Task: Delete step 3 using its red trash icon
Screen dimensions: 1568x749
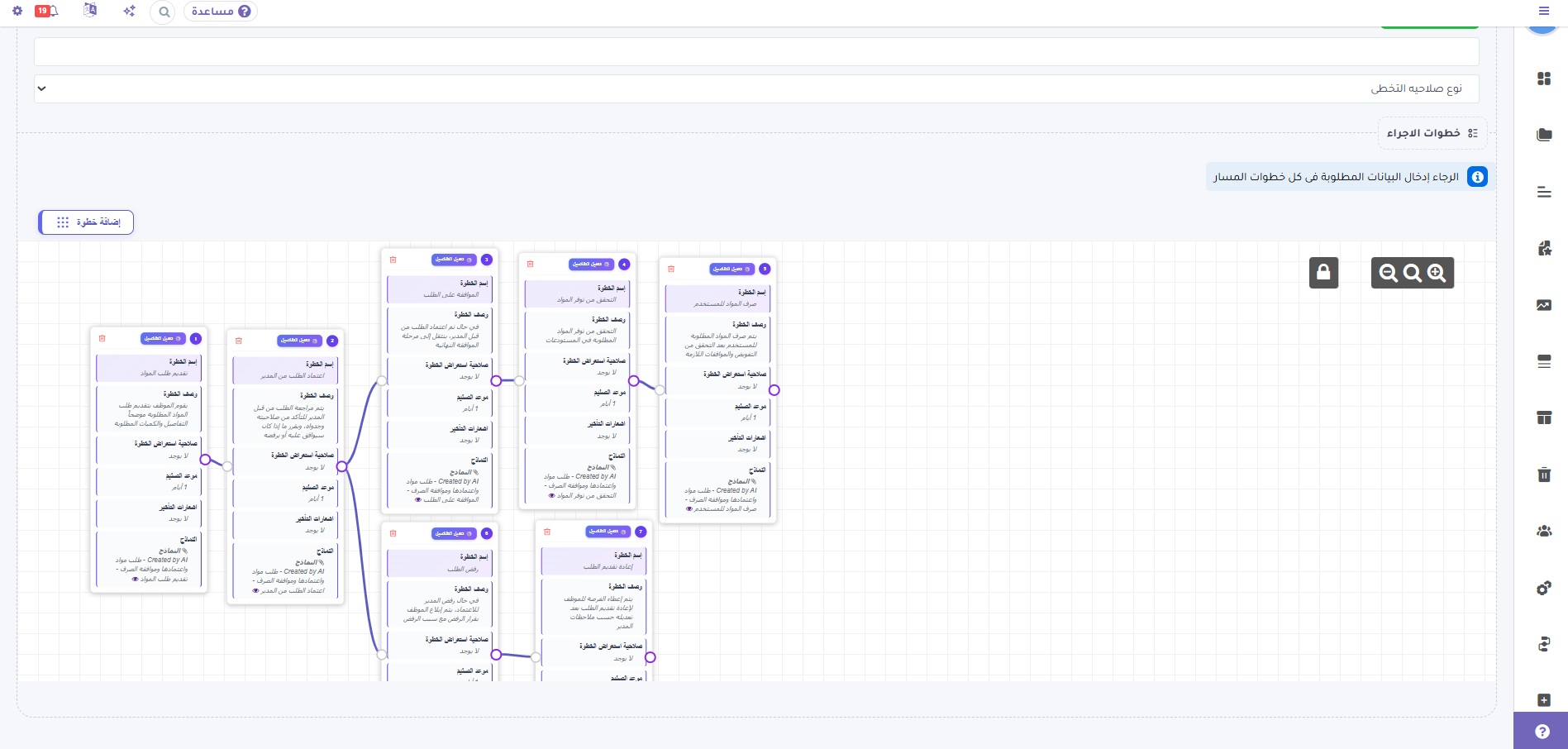Action: 393,260
